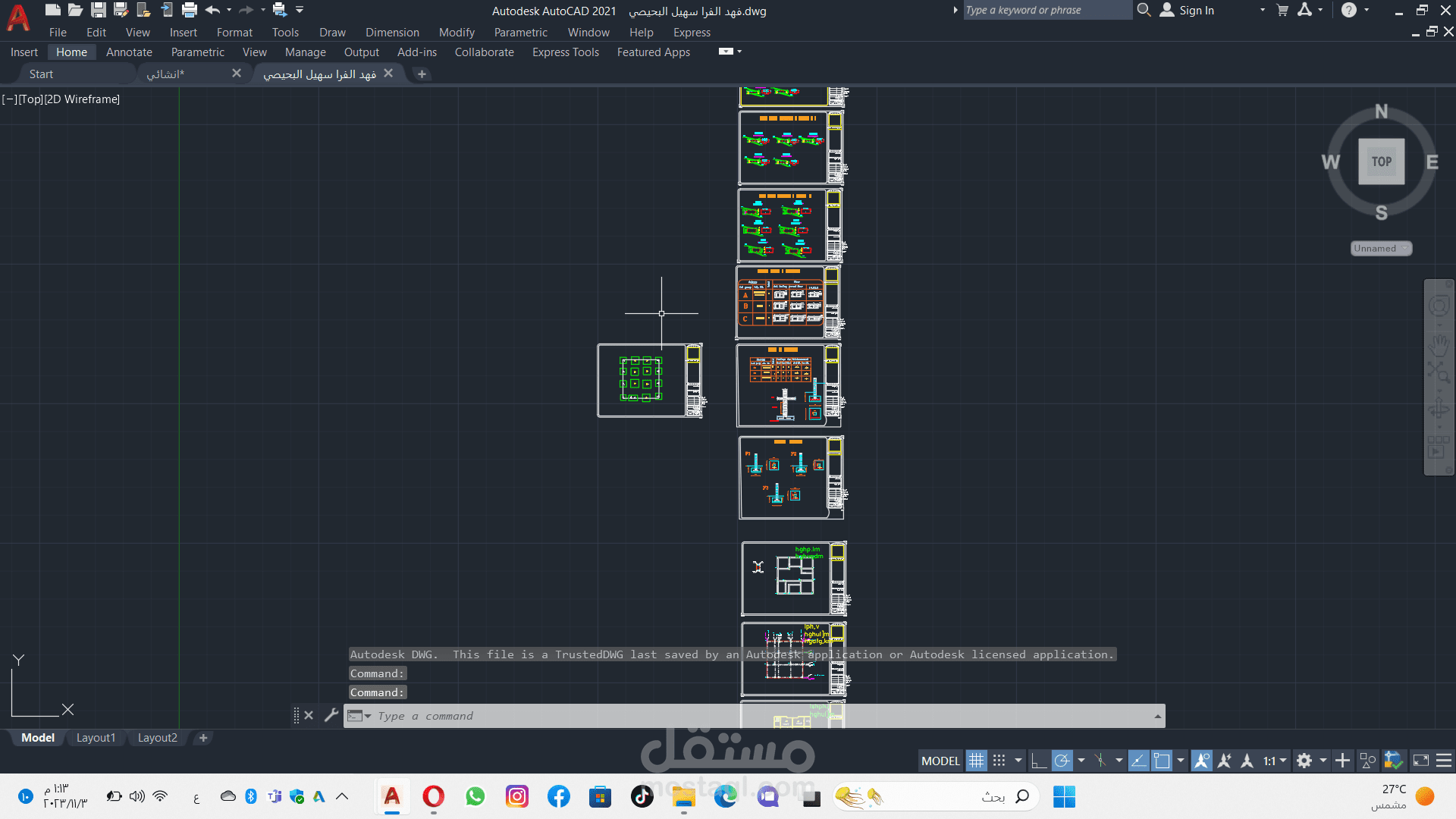Close the command line with X icon
The height and width of the screenshot is (819, 1456).
[309, 715]
